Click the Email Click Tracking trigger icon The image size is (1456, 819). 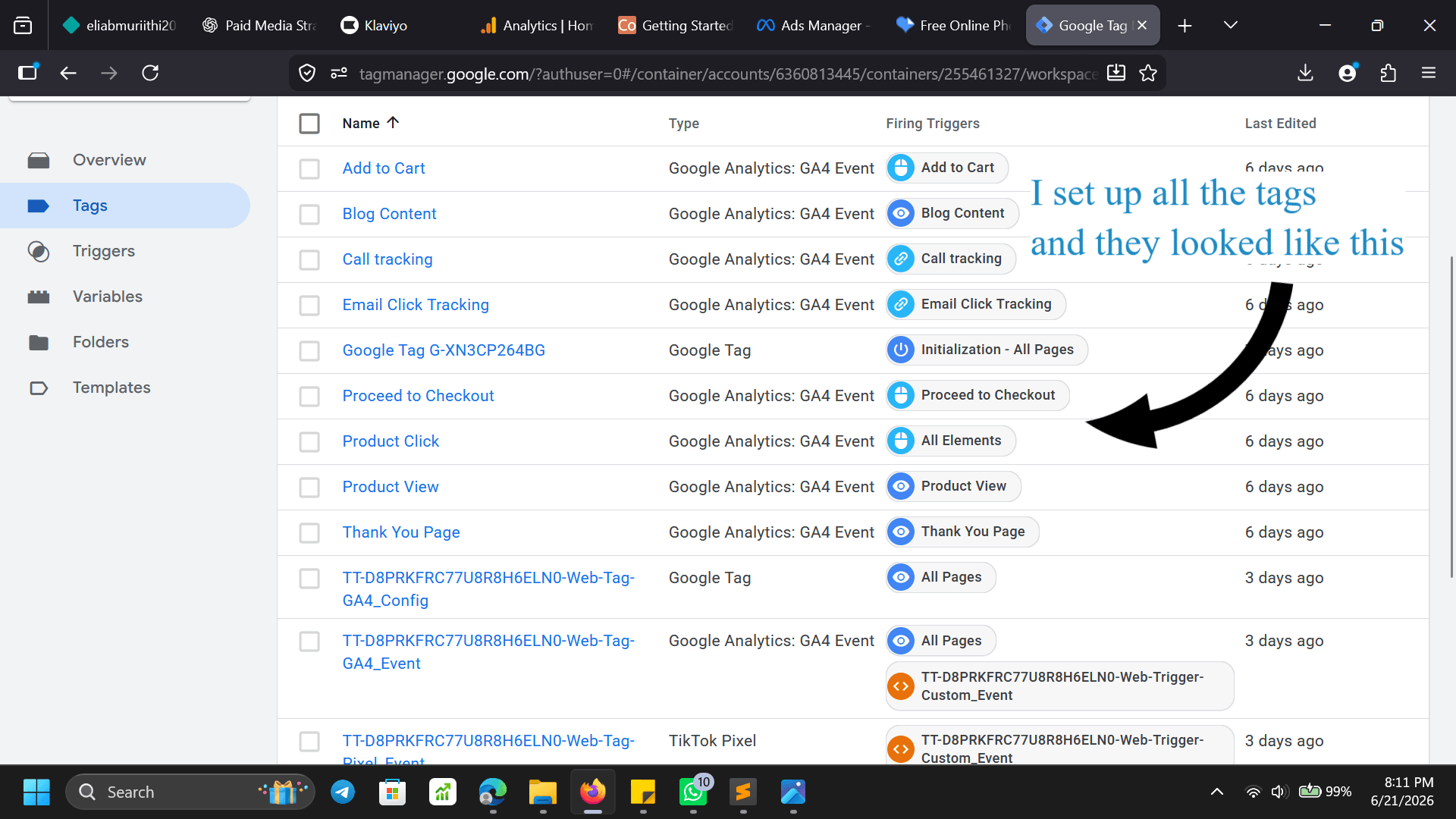coord(901,304)
